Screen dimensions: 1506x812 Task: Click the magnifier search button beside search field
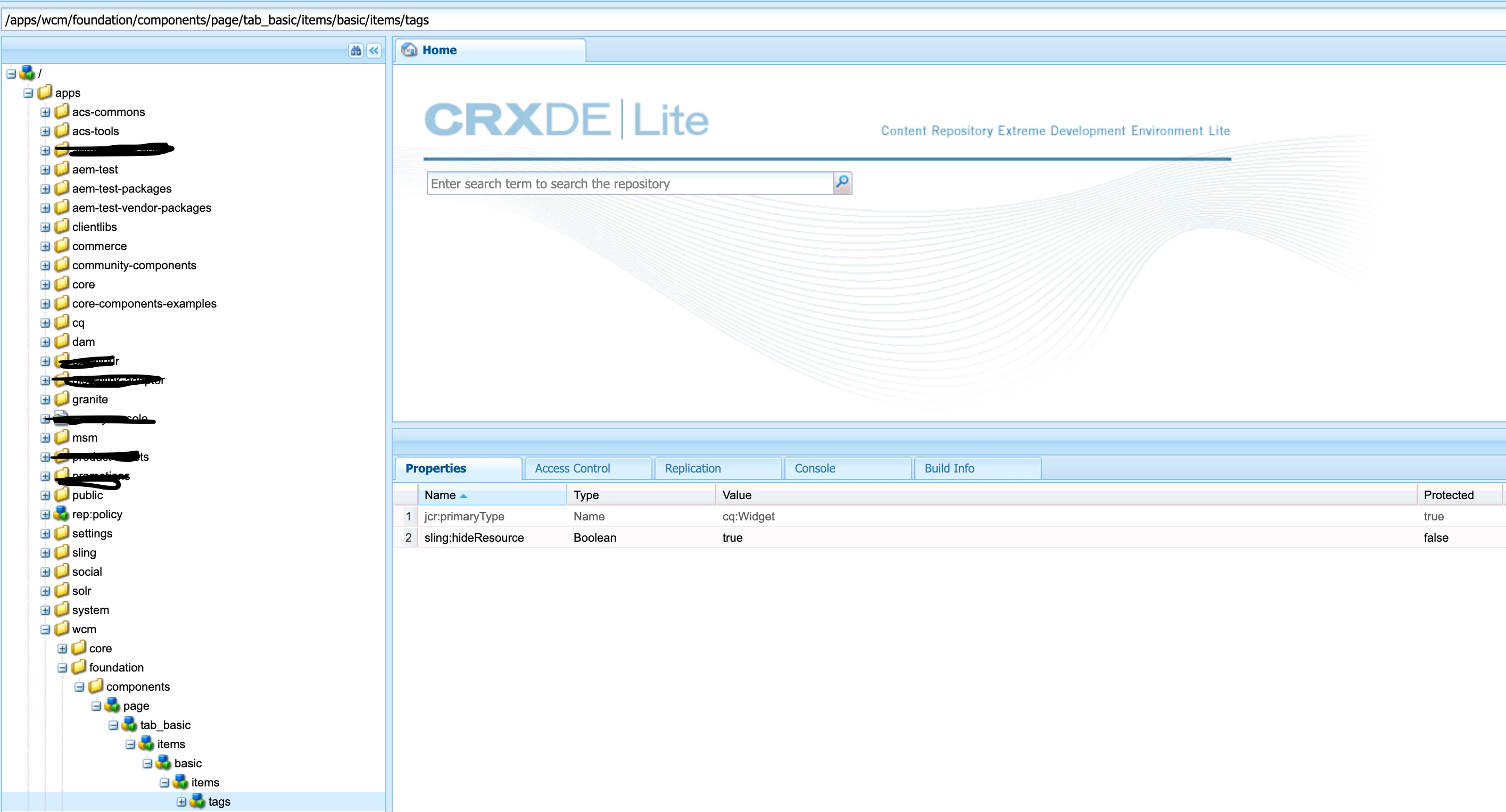[842, 183]
